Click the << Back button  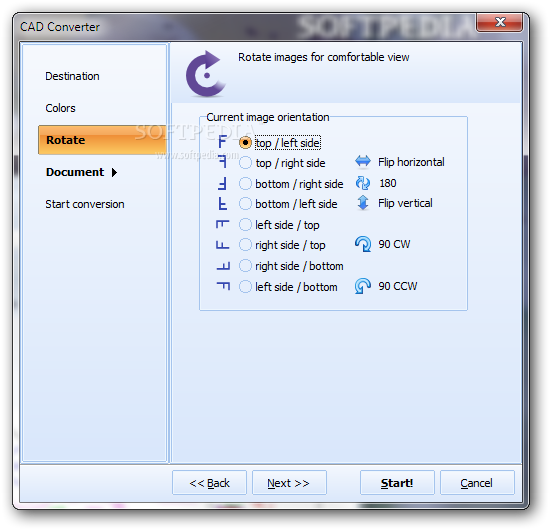[x=209, y=483]
